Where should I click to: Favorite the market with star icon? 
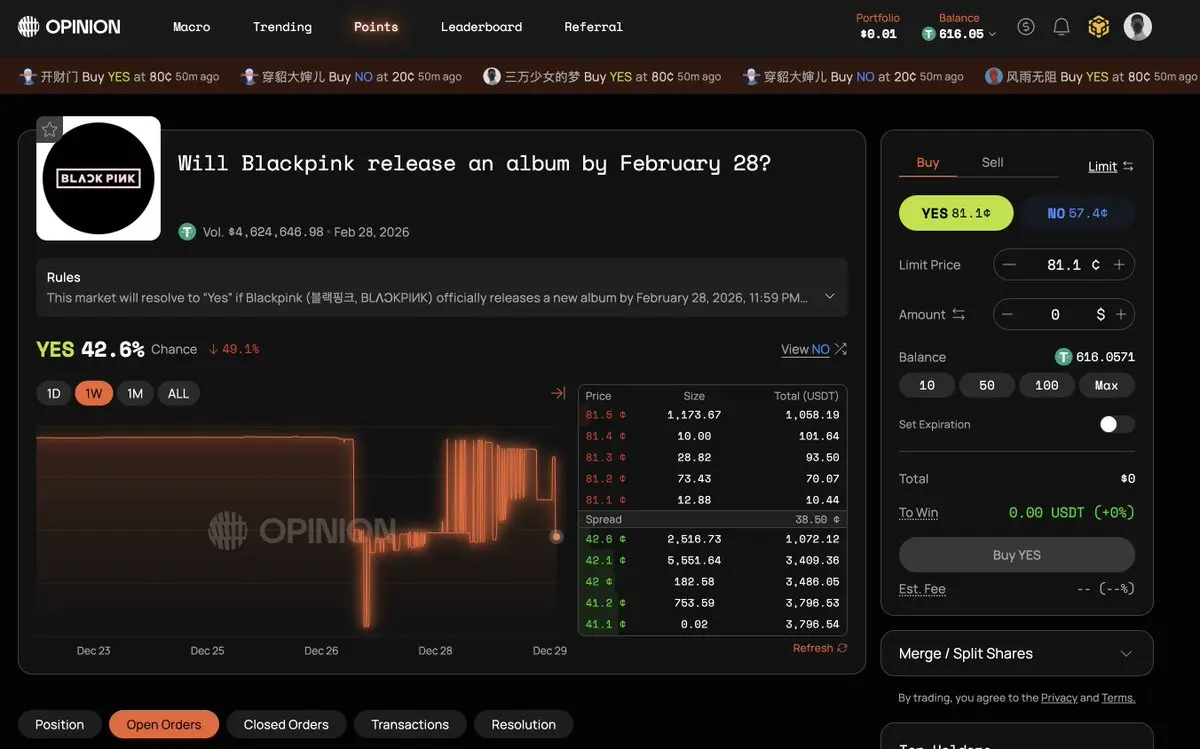tap(49, 129)
